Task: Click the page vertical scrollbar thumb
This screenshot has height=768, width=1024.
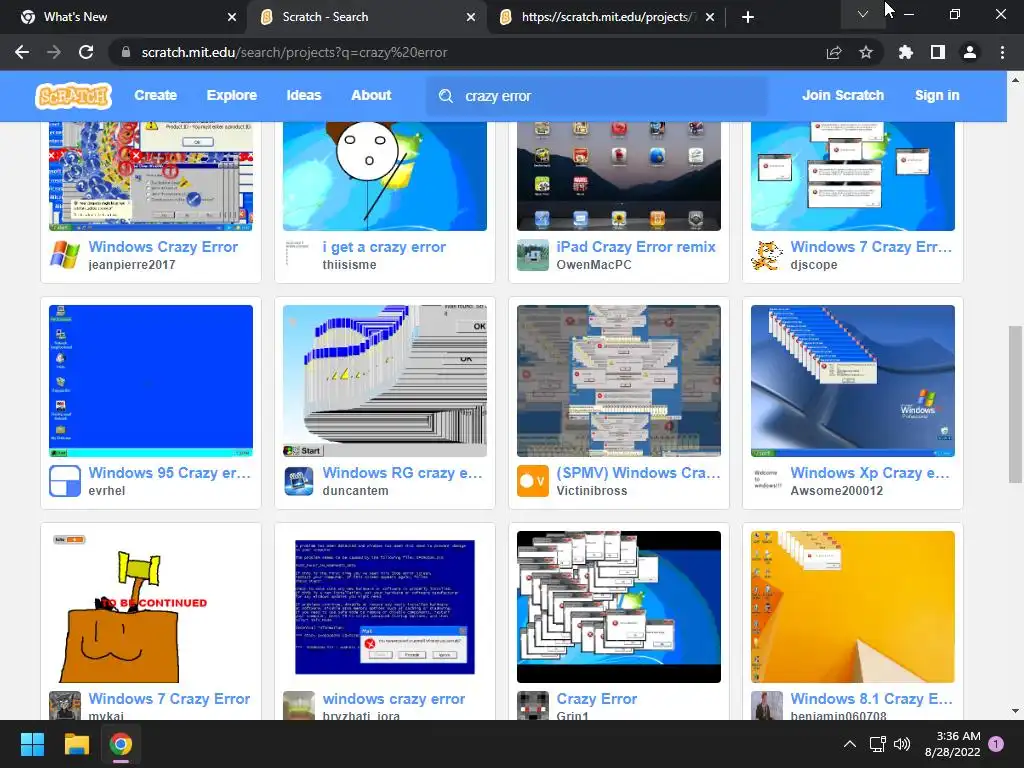Action: [1015, 404]
